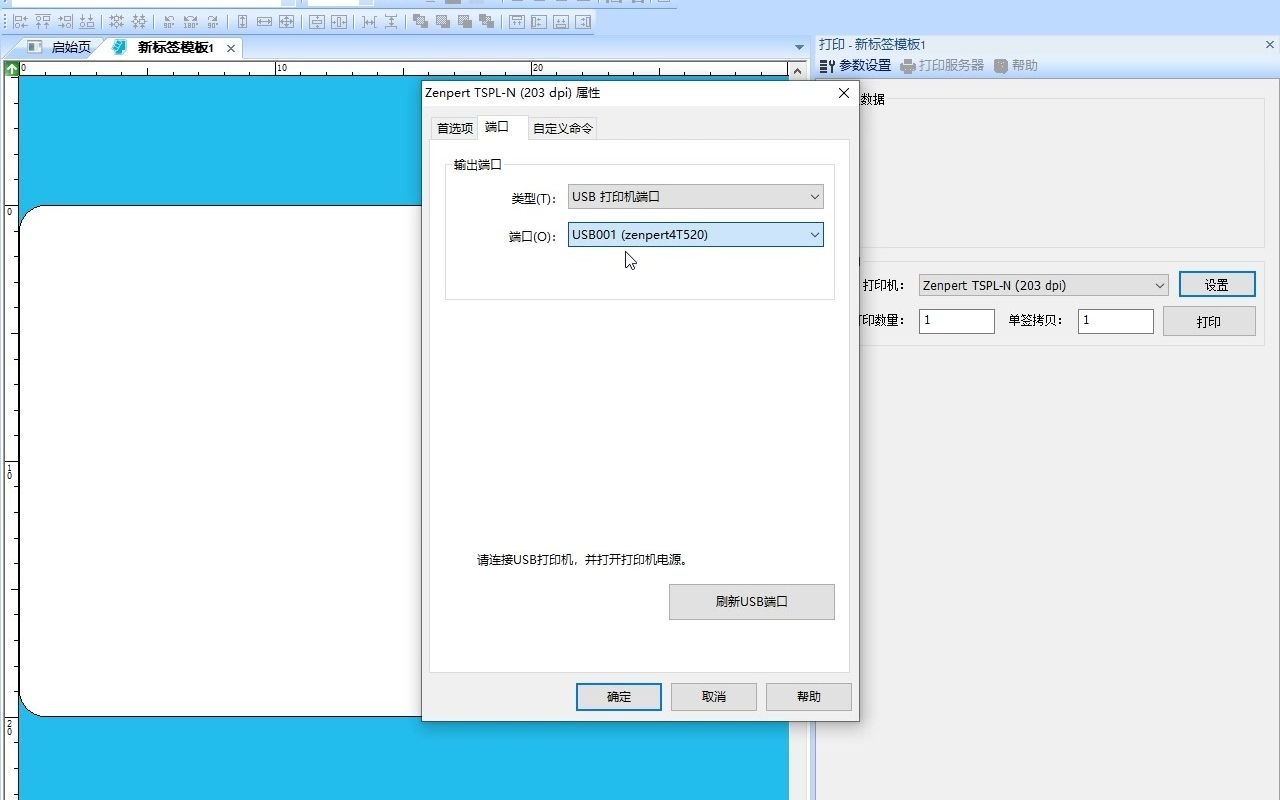
Task: Click the make same width icon
Action: [264, 21]
